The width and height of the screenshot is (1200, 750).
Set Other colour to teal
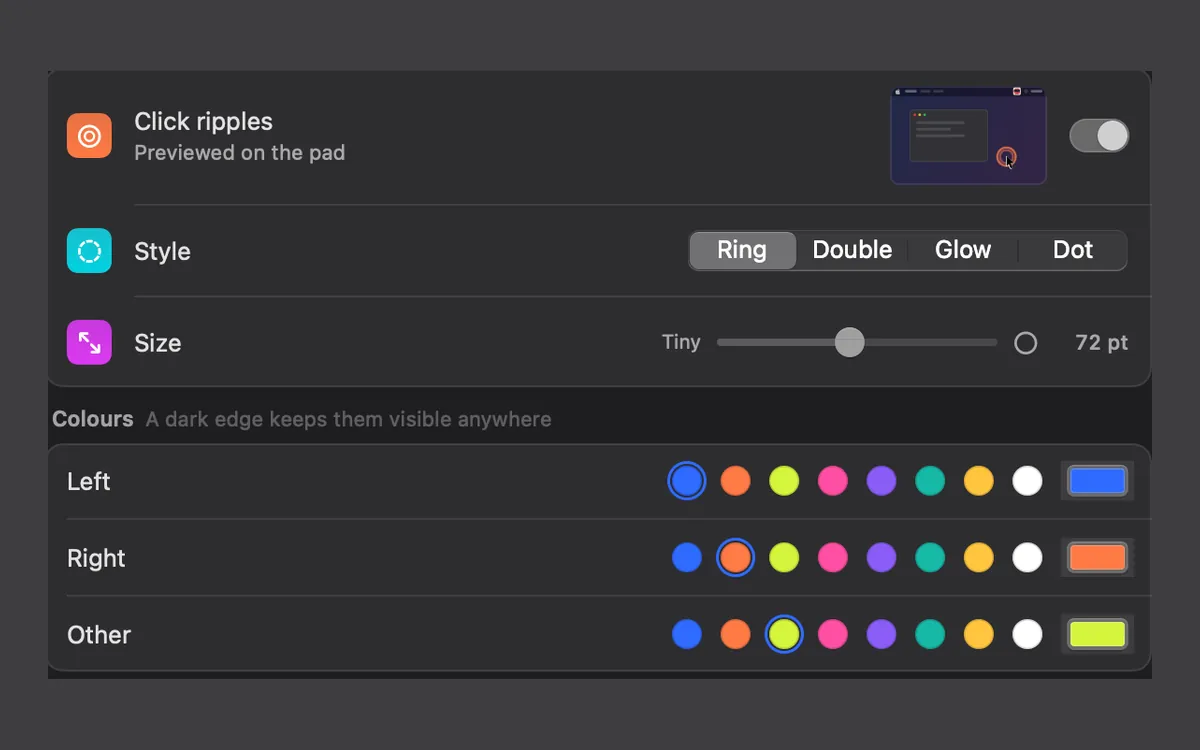click(x=930, y=634)
